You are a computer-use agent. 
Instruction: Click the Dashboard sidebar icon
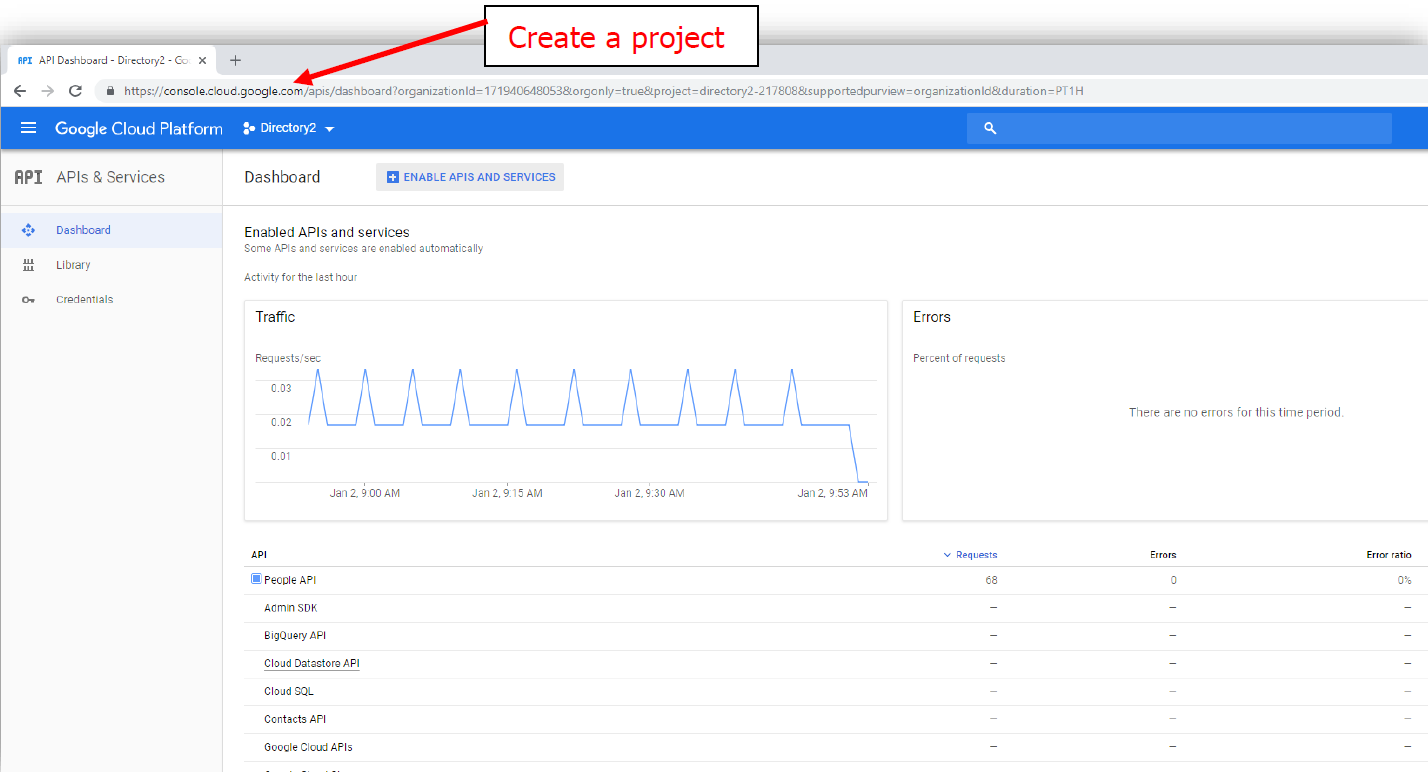pyautogui.click(x=28, y=230)
